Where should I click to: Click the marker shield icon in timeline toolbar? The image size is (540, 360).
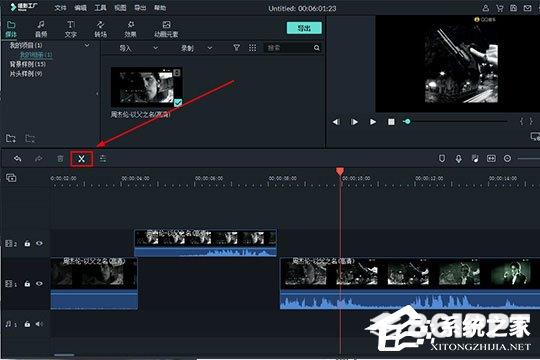point(442,158)
